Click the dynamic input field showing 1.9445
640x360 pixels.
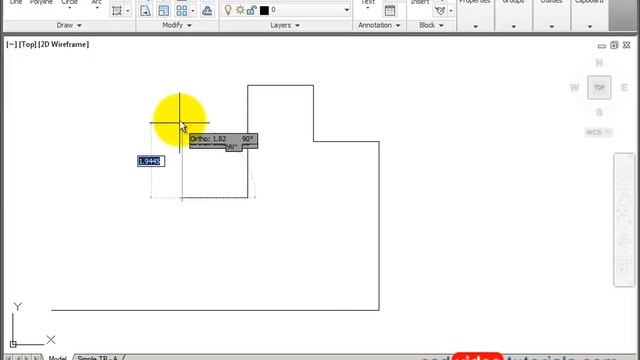[151, 161]
